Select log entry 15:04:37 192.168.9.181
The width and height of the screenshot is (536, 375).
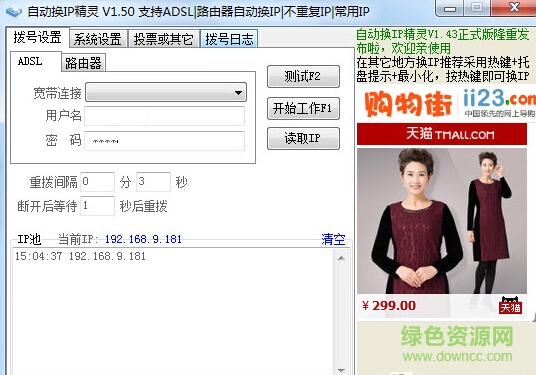coord(80,256)
